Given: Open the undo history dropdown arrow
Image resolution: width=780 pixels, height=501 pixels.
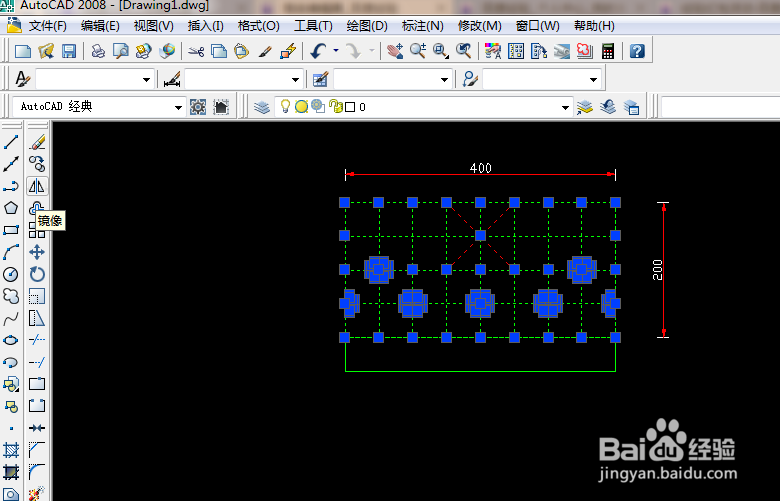Looking at the screenshot, I should coord(336,51).
